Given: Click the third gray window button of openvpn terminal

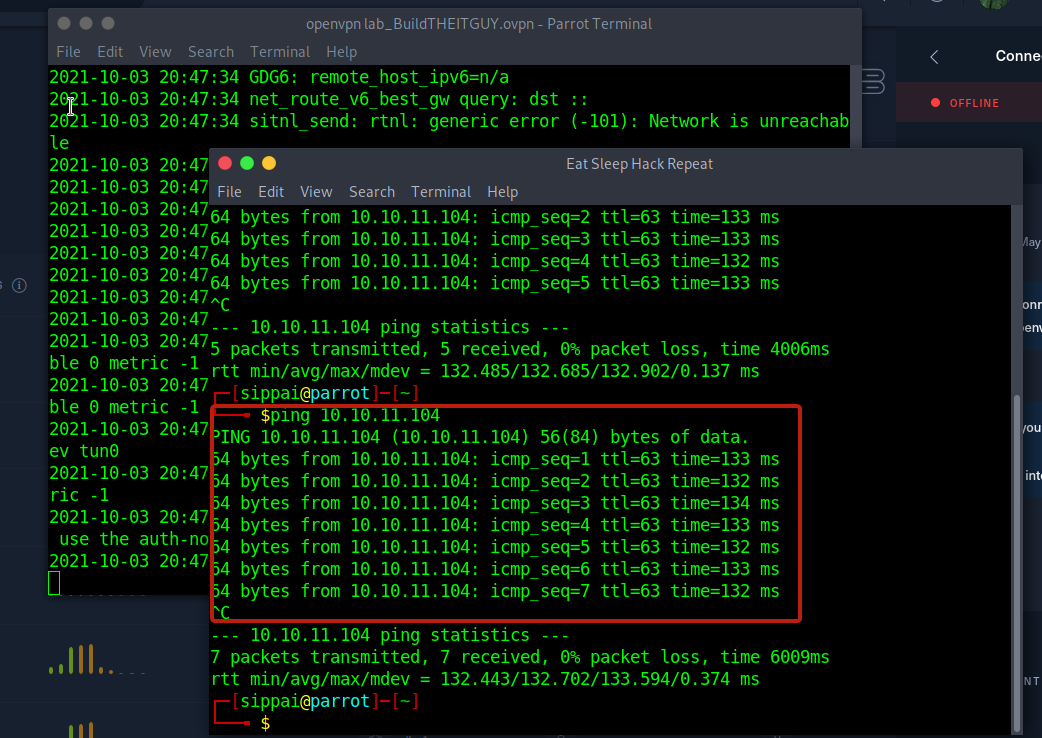Looking at the screenshot, I should click(108, 23).
